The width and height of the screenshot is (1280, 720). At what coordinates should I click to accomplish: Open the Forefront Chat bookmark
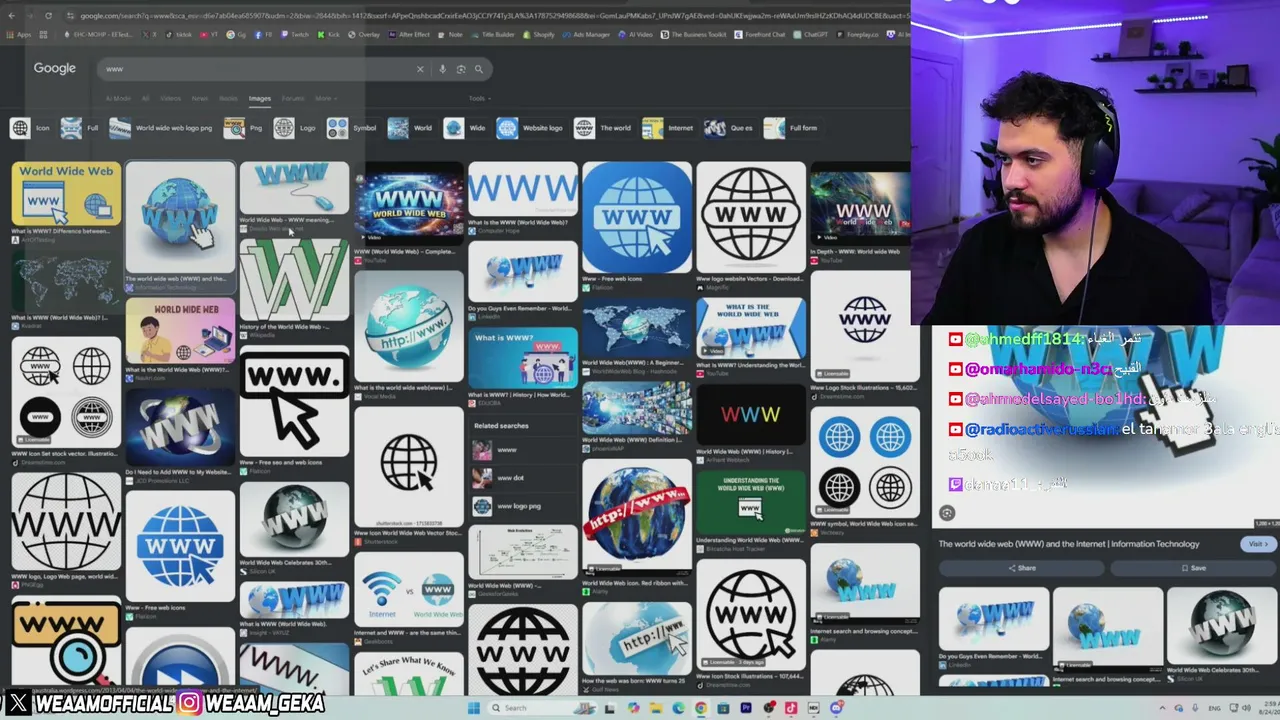pyautogui.click(x=760, y=34)
